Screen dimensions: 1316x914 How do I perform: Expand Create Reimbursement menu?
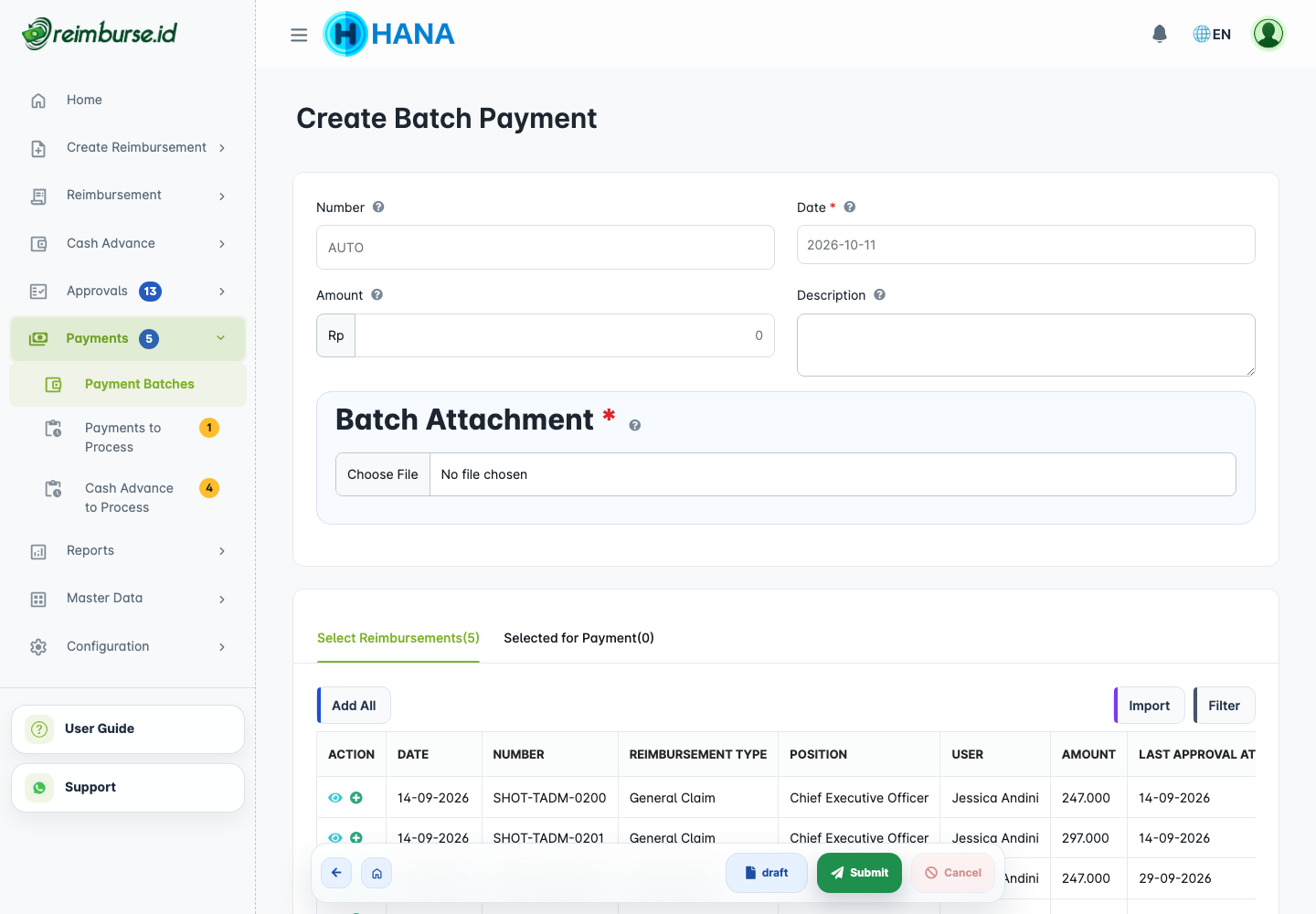pyautogui.click(x=128, y=147)
